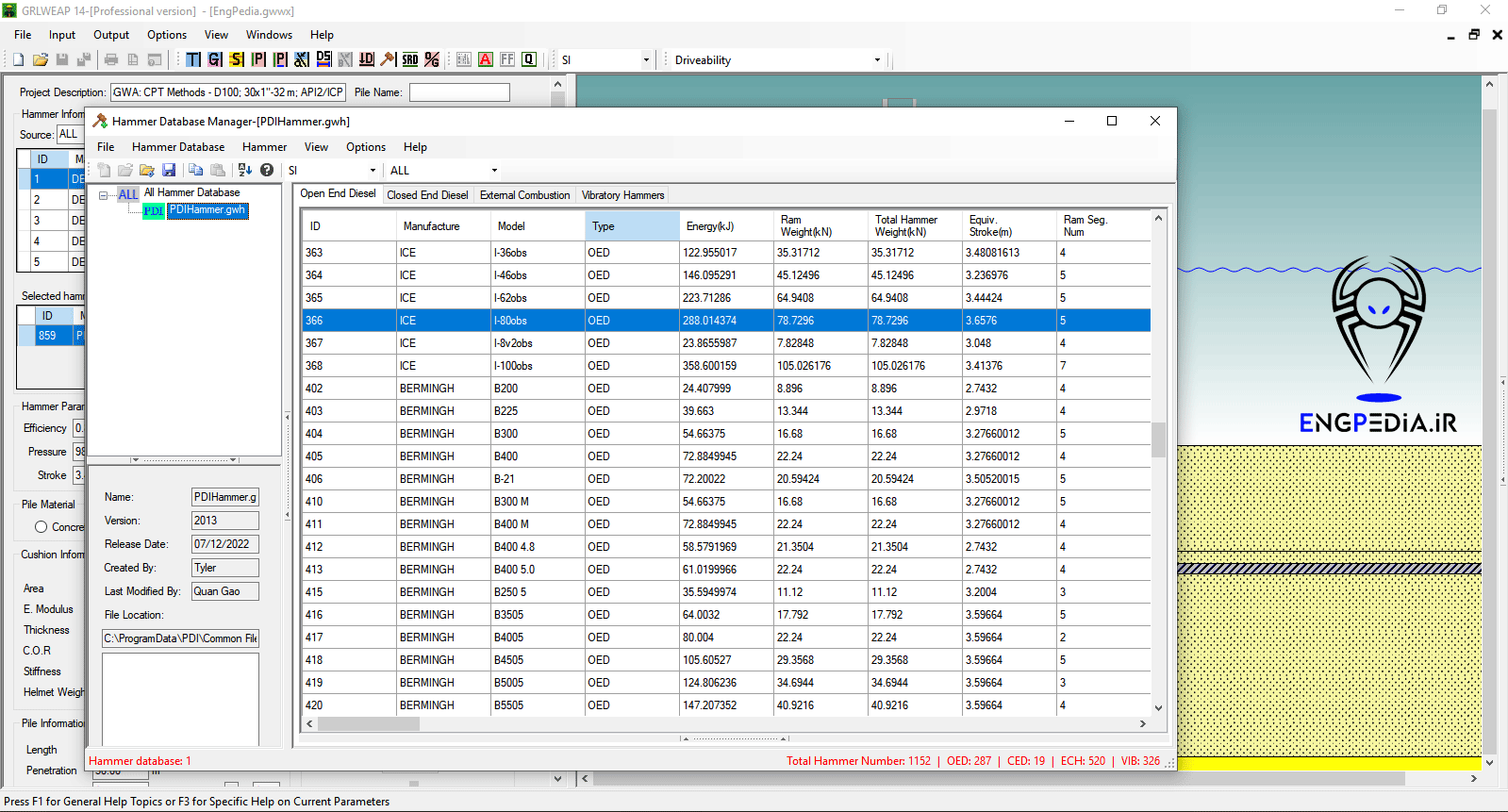
Task: Sort table by the Manufacture column header
Action: tap(443, 226)
